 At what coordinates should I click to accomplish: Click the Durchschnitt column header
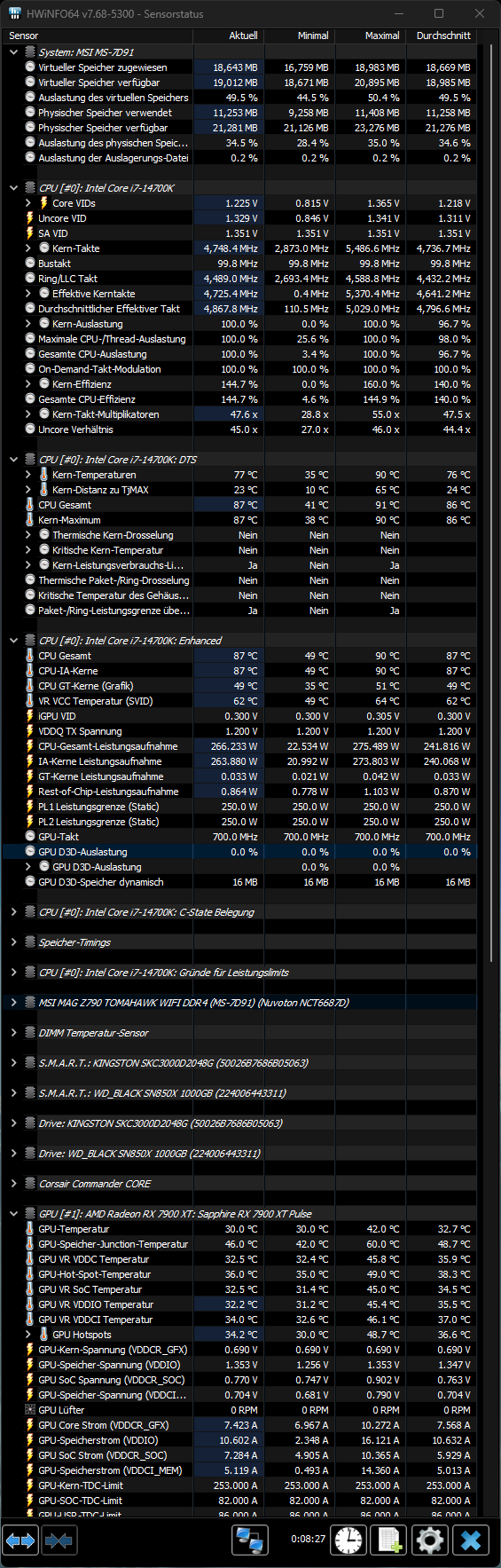(442, 35)
